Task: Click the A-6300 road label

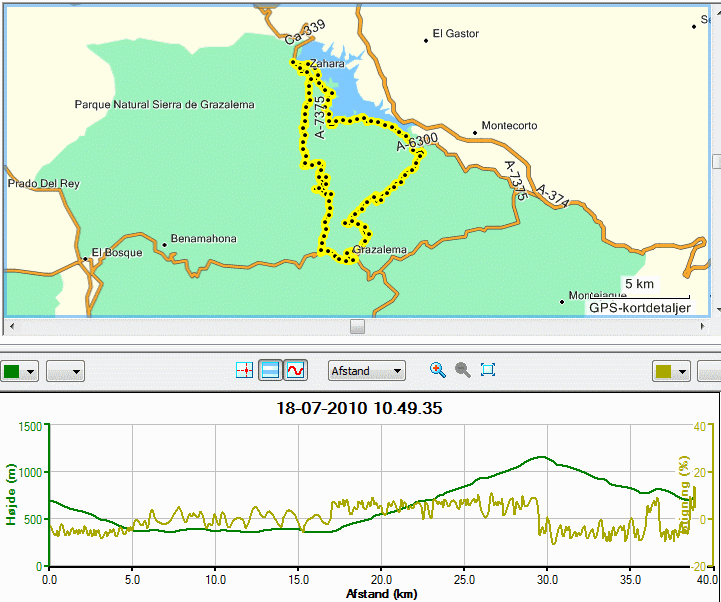Action: coord(417,142)
